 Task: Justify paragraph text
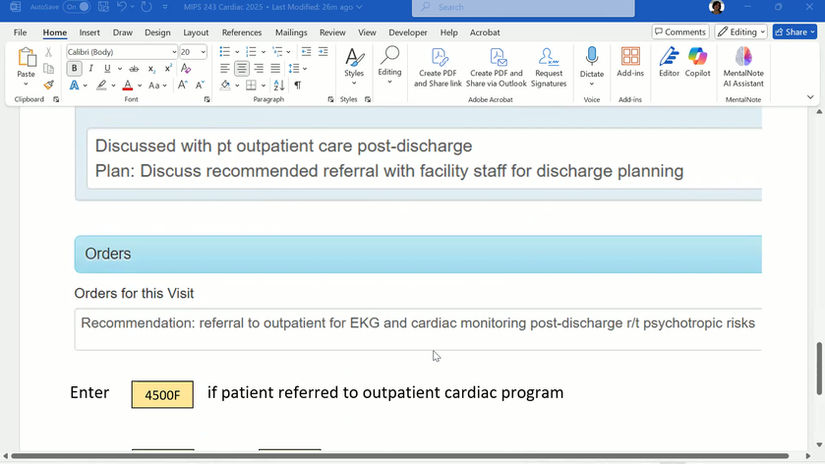click(275, 68)
